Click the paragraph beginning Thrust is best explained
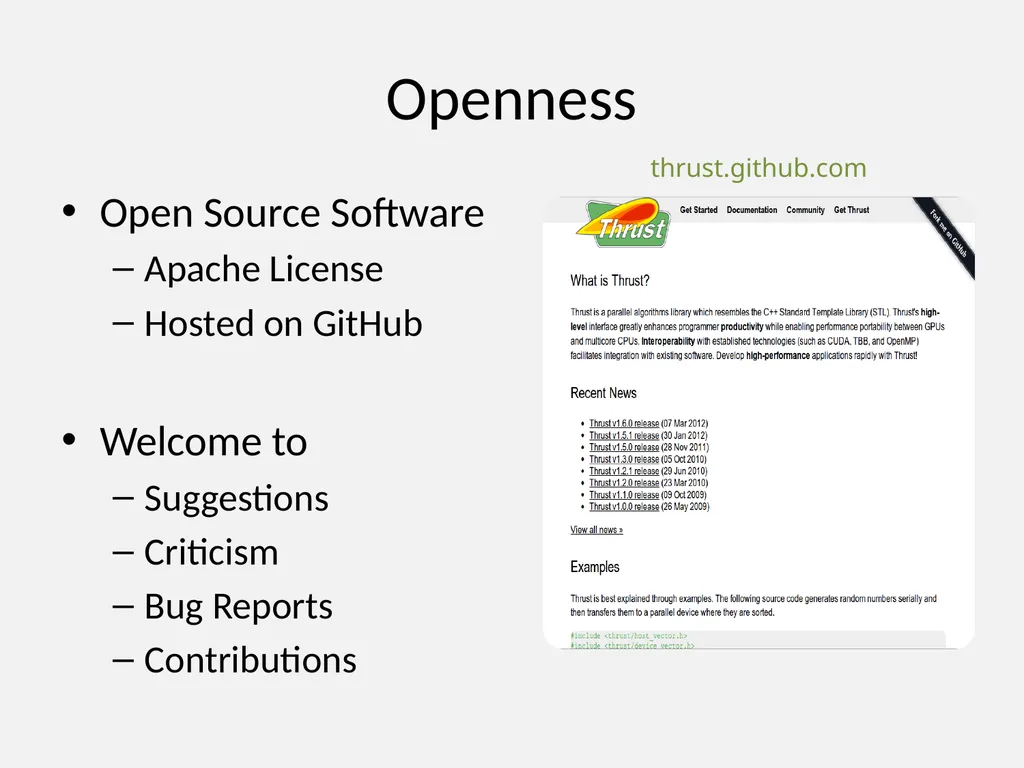 click(x=753, y=605)
